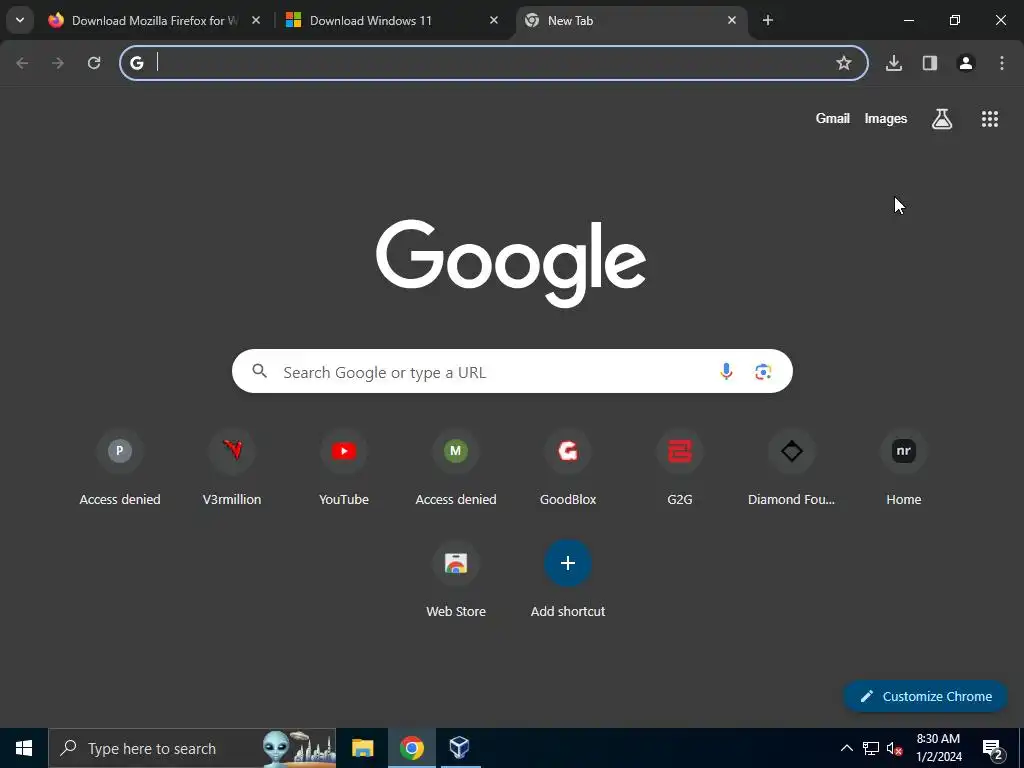Open the YouTube shortcut

344,469
